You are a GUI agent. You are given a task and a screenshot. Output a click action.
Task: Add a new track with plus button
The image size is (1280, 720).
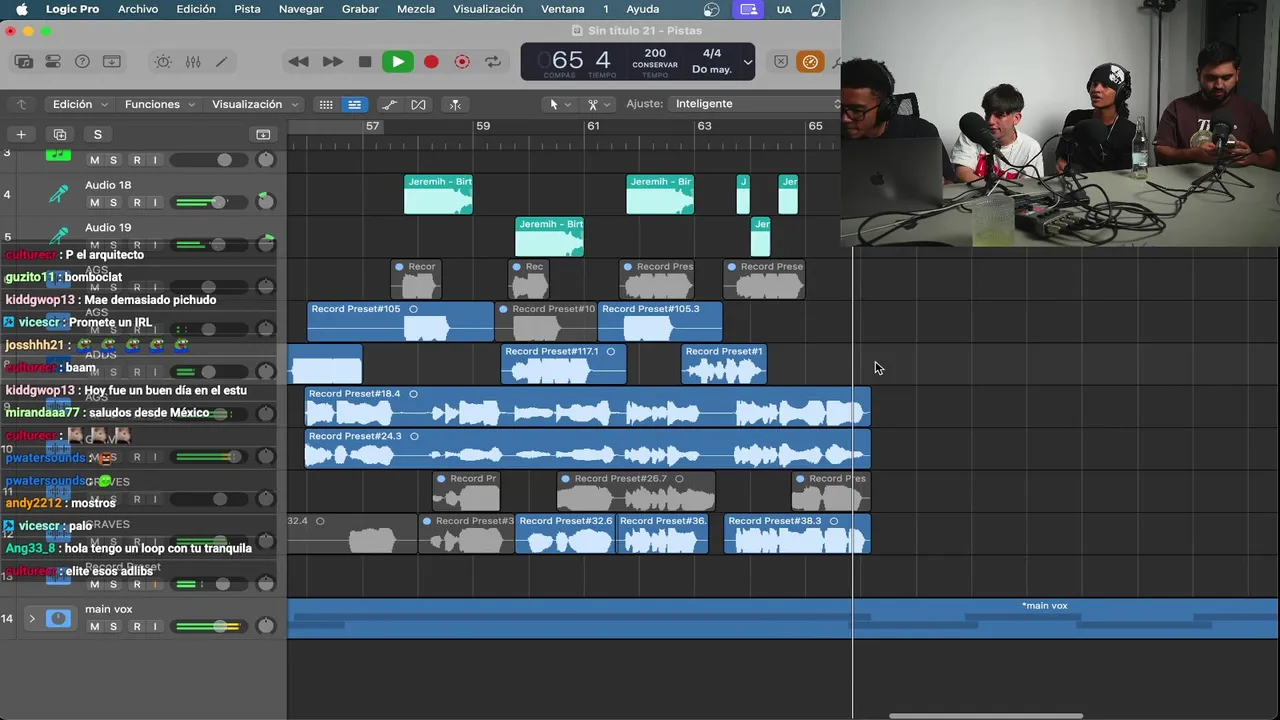pyautogui.click(x=20, y=134)
